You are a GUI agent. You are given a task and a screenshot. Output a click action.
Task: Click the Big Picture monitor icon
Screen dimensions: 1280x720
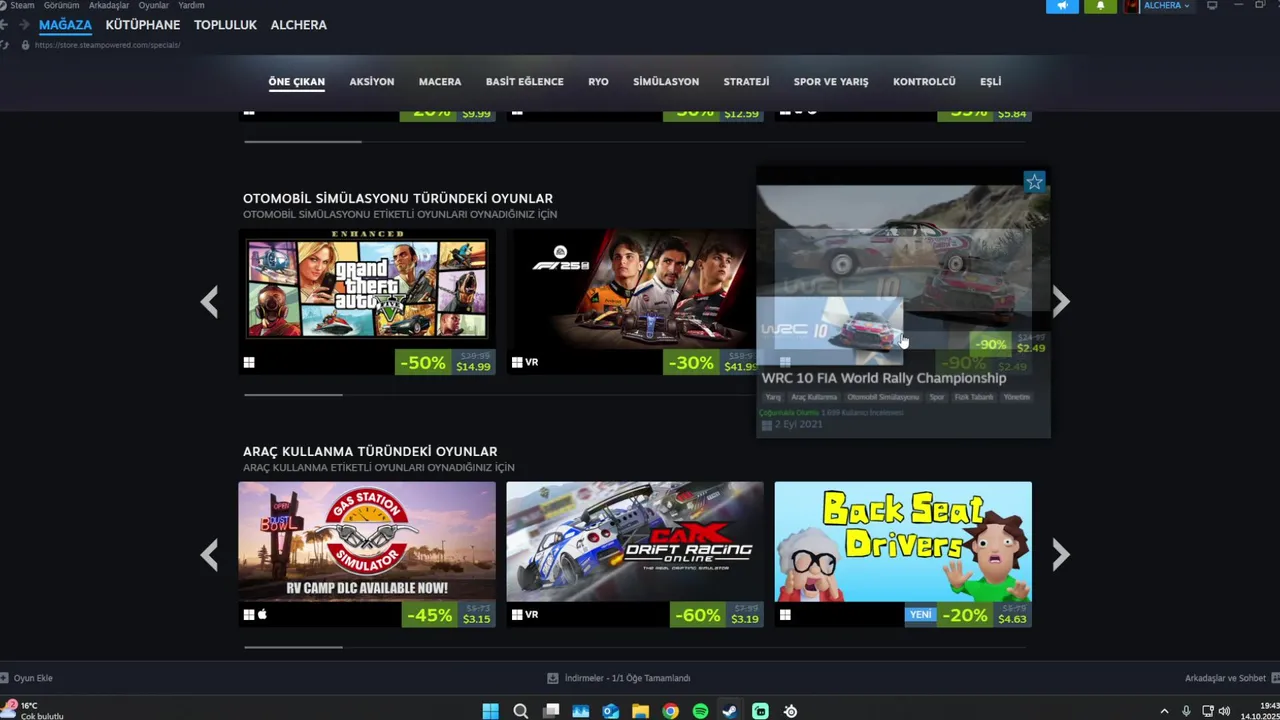pyautogui.click(x=1212, y=5)
